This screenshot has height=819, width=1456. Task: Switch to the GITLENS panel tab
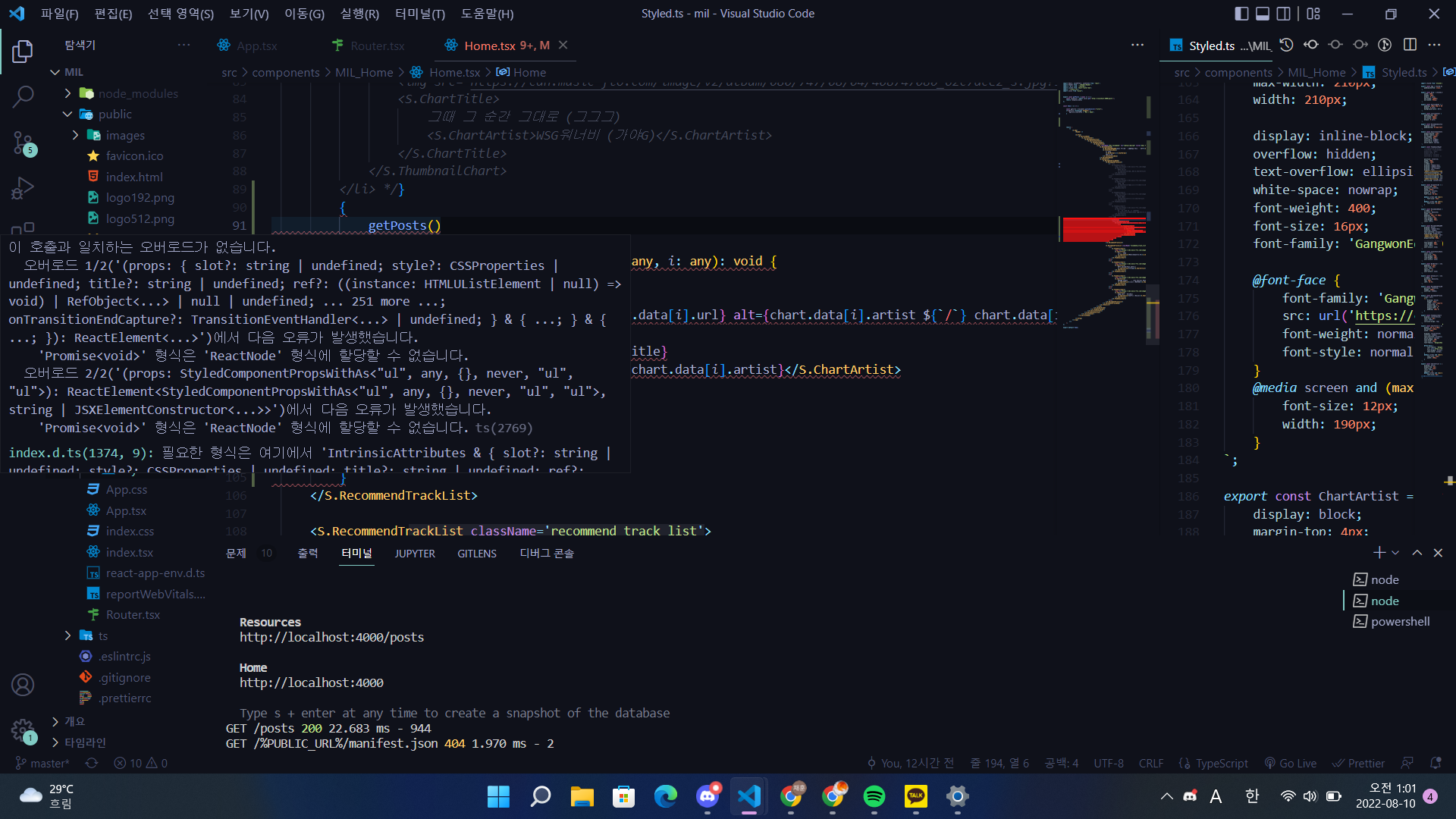click(x=477, y=554)
